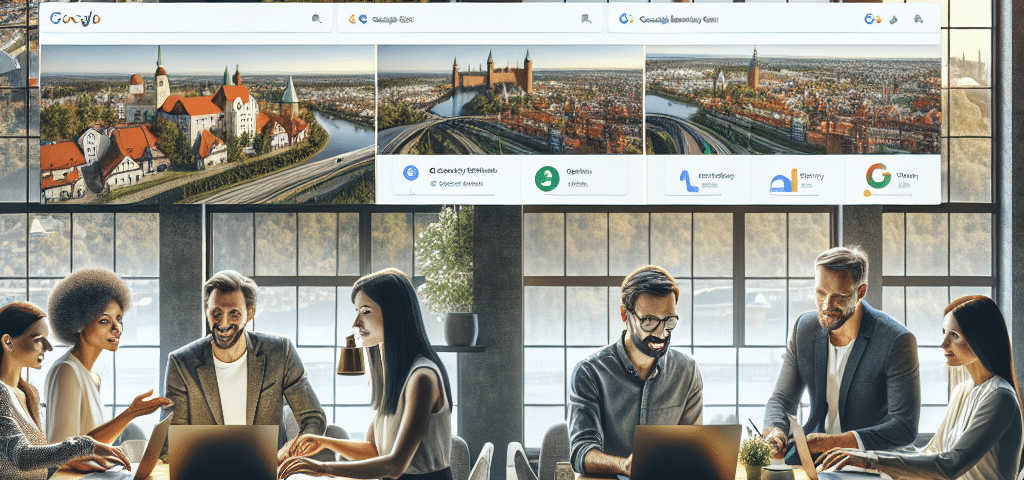Click the orange-blue logo in the middle search bar
The height and width of the screenshot is (480, 1024).
[x=357, y=20]
